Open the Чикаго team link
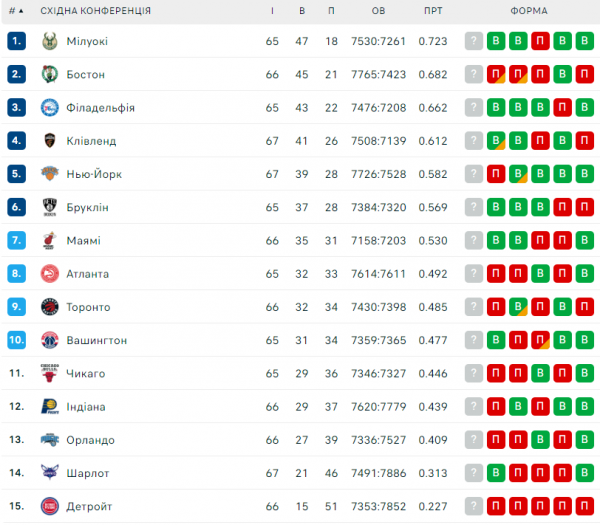The height and width of the screenshot is (525, 600). coord(87,374)
